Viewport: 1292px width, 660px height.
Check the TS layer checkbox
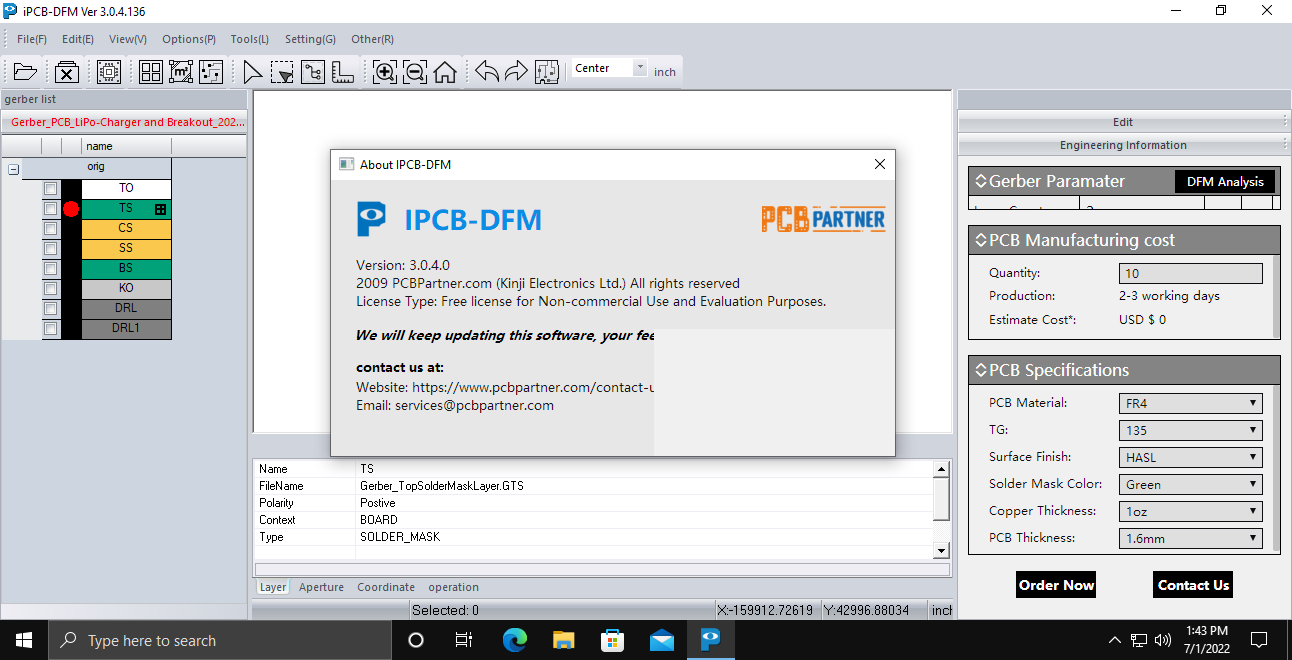click(51, 208)
